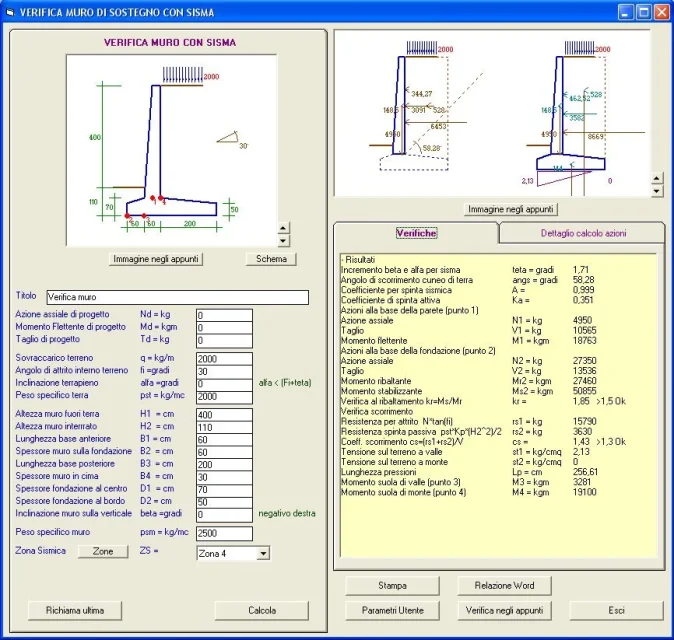Click the Zone button for seismic zone

(103, 552)
